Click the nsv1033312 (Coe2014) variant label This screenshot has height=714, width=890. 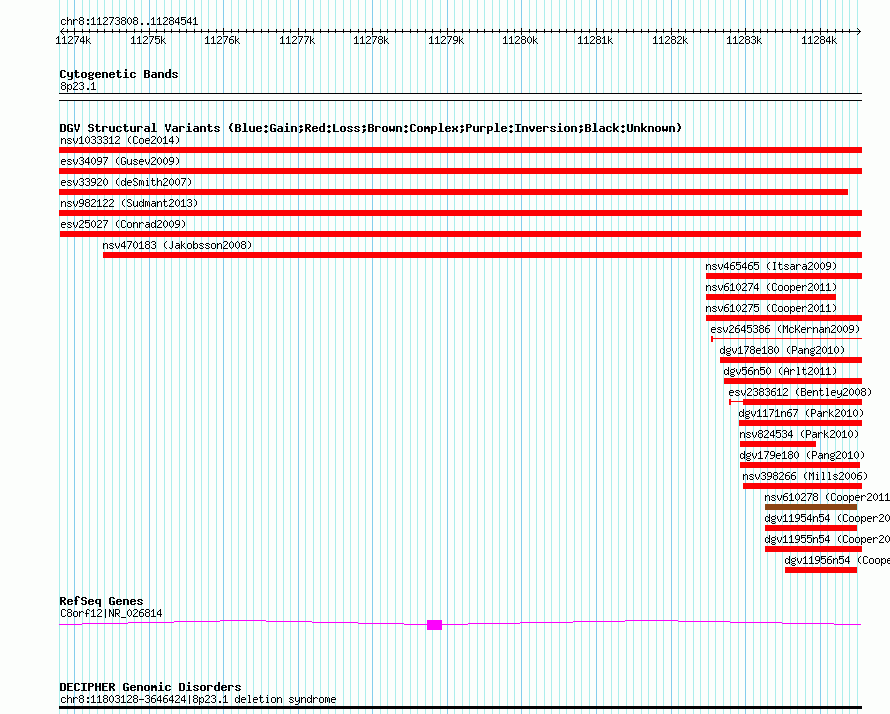point(120,140)
